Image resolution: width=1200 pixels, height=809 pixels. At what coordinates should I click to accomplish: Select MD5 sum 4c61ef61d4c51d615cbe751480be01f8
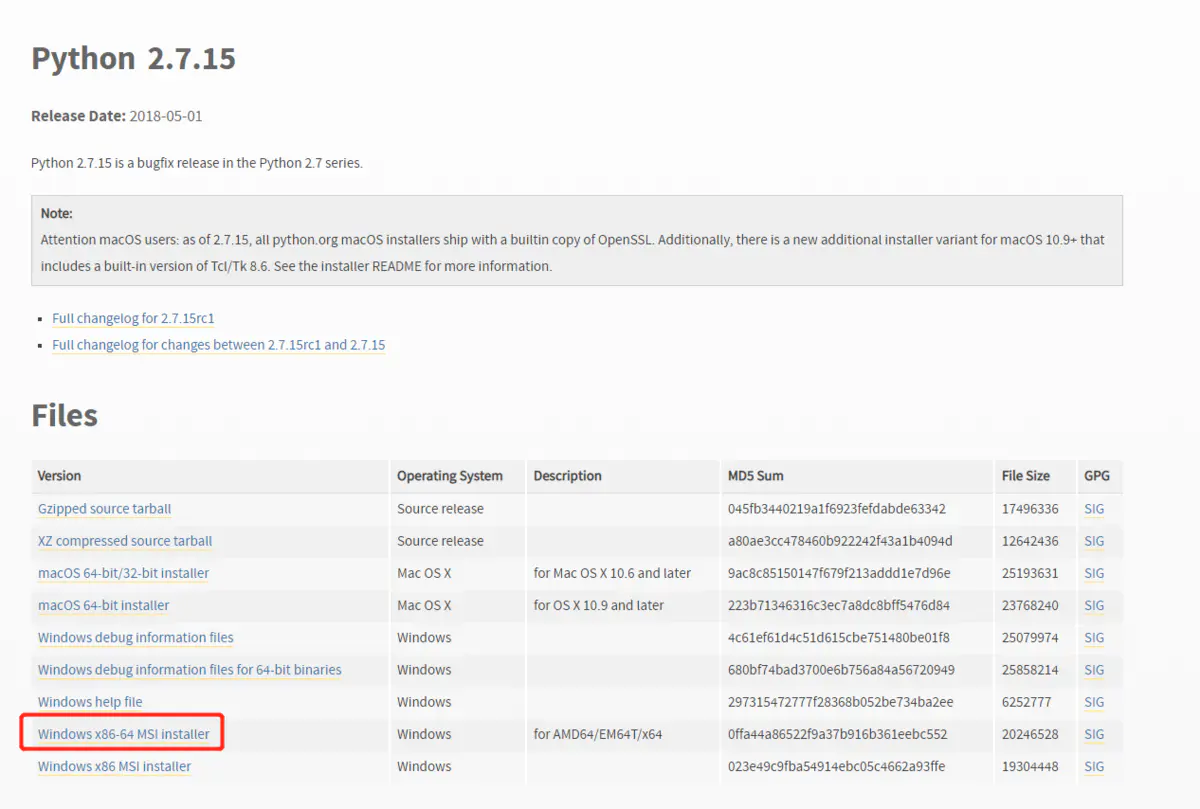point(839,637)
